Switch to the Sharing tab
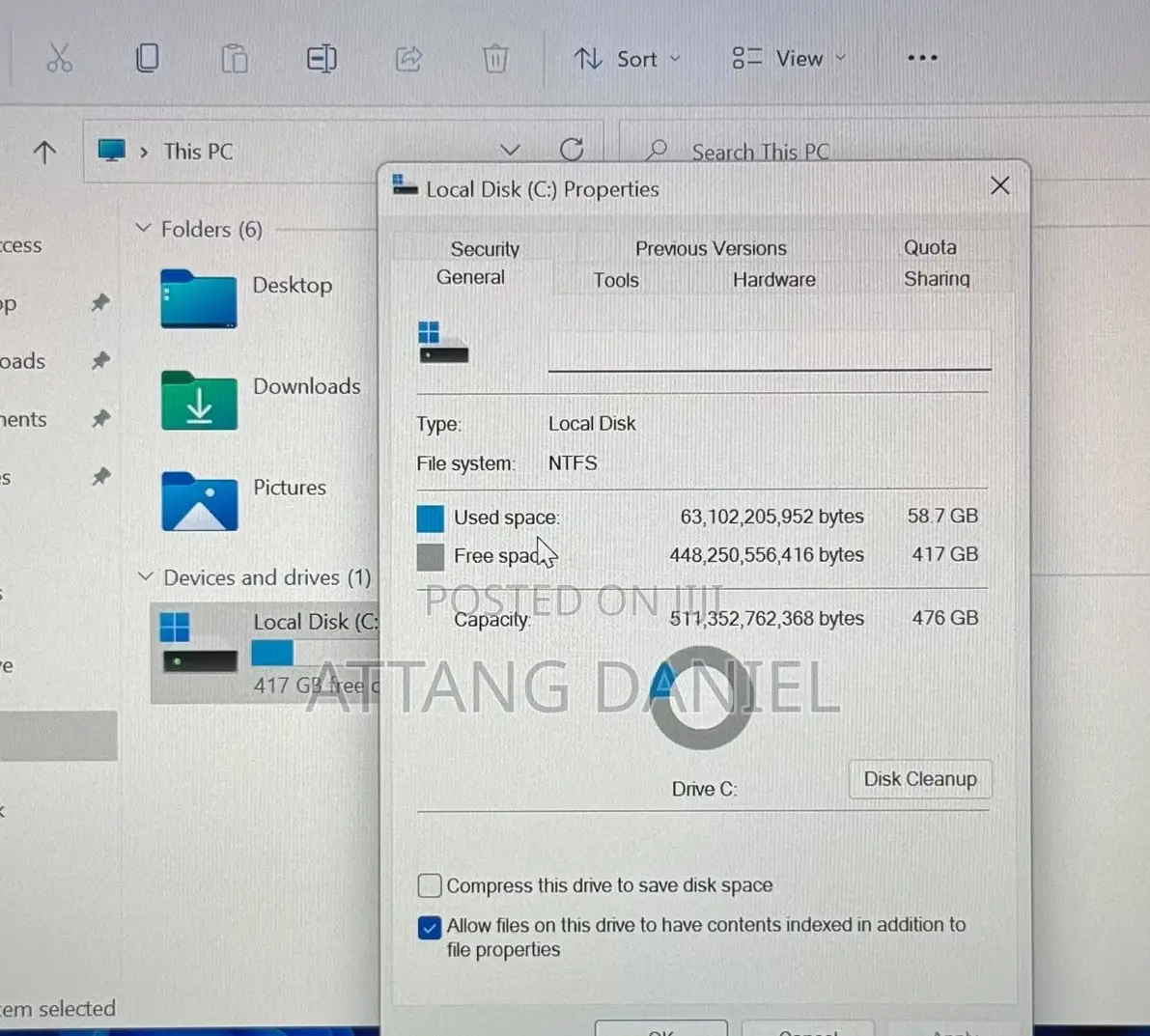 (937, 279)
